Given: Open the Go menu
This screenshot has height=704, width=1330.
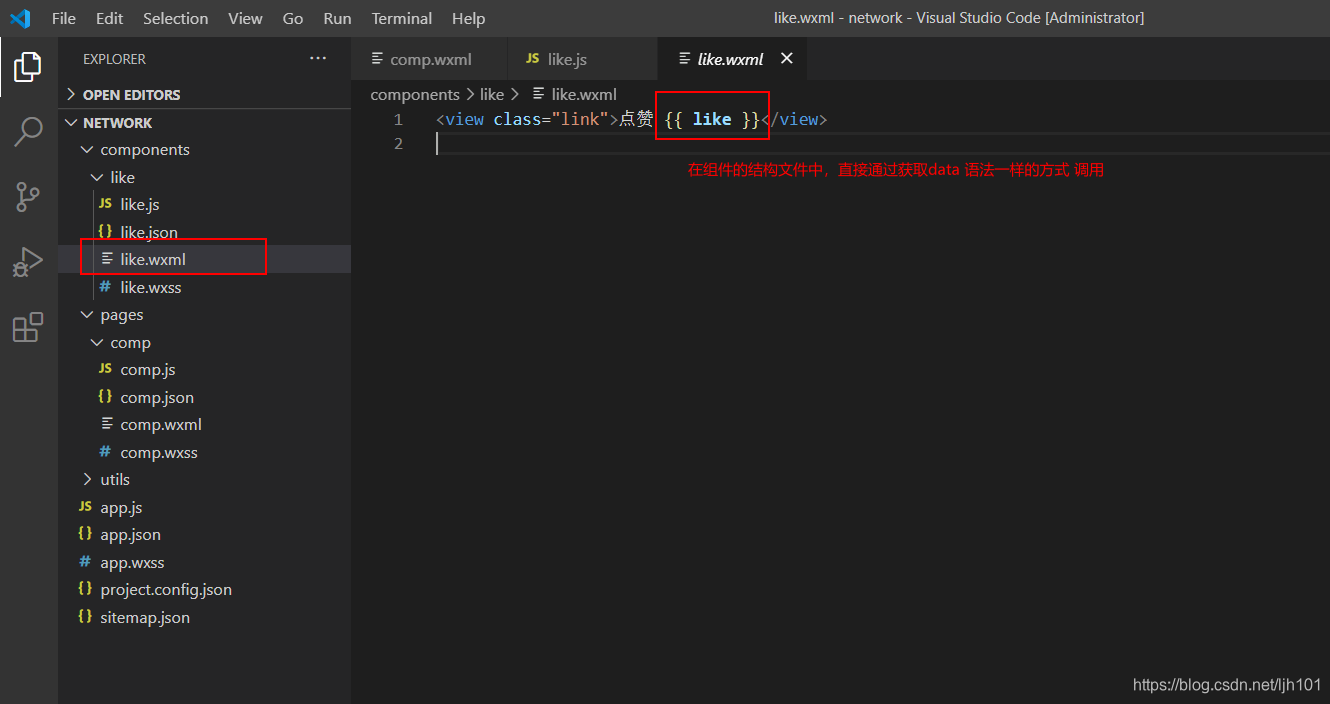Looking at the screenshot, I should pyautogui.click(x=293, y=18).
